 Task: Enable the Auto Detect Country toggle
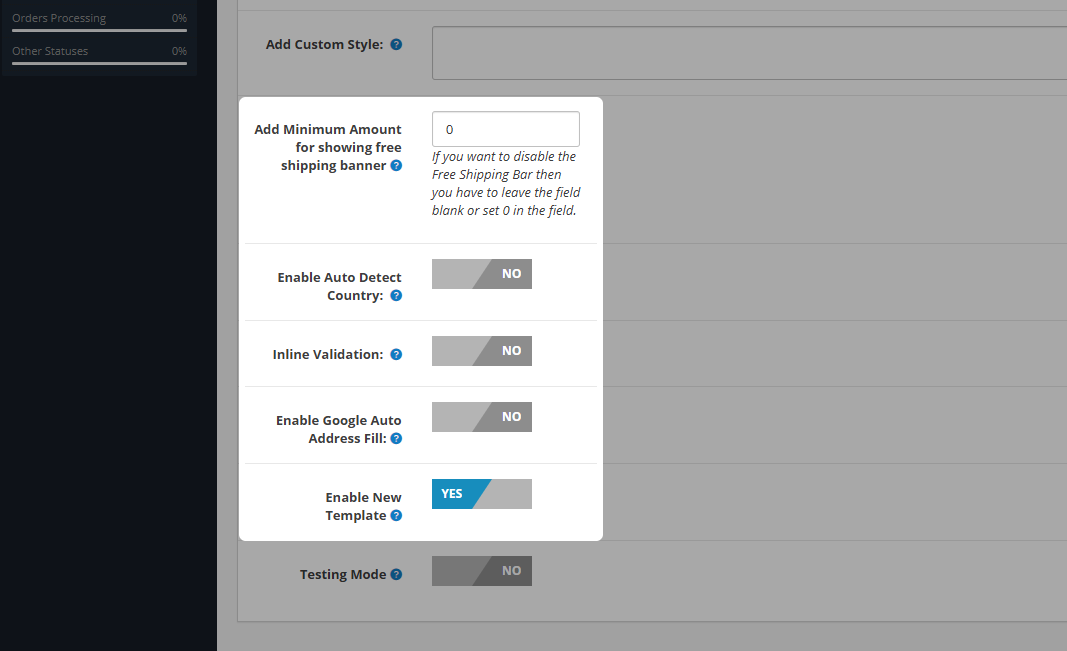click(481, 274)
